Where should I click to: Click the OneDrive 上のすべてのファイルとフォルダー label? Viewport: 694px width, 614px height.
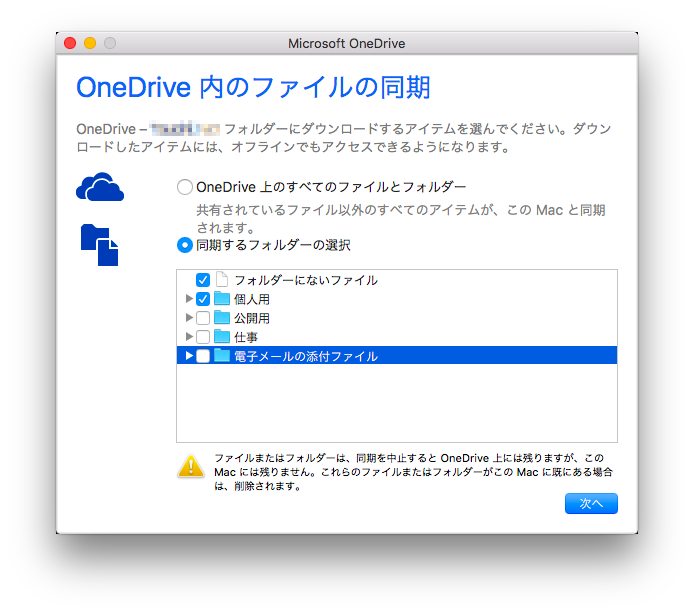coord(331,187)
